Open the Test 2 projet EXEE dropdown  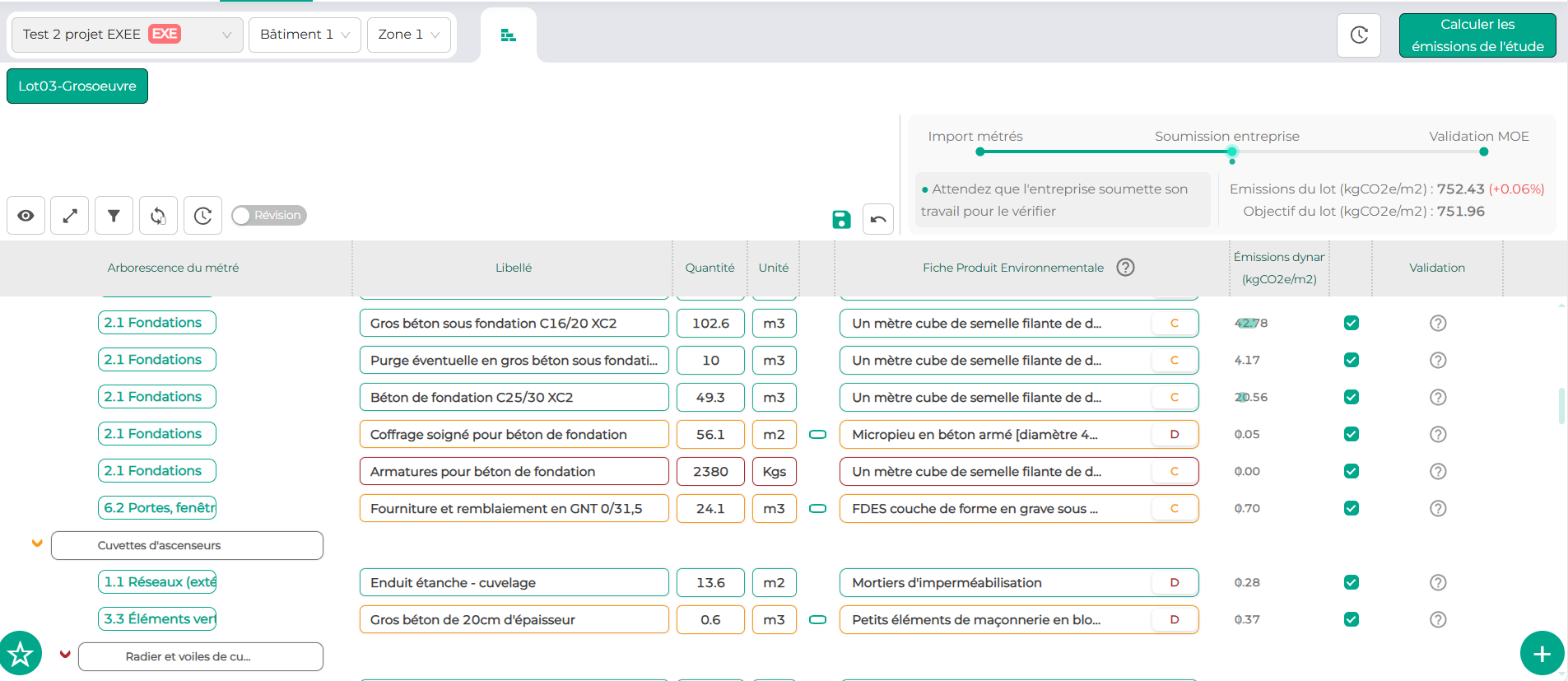click(x=126, y=35)
